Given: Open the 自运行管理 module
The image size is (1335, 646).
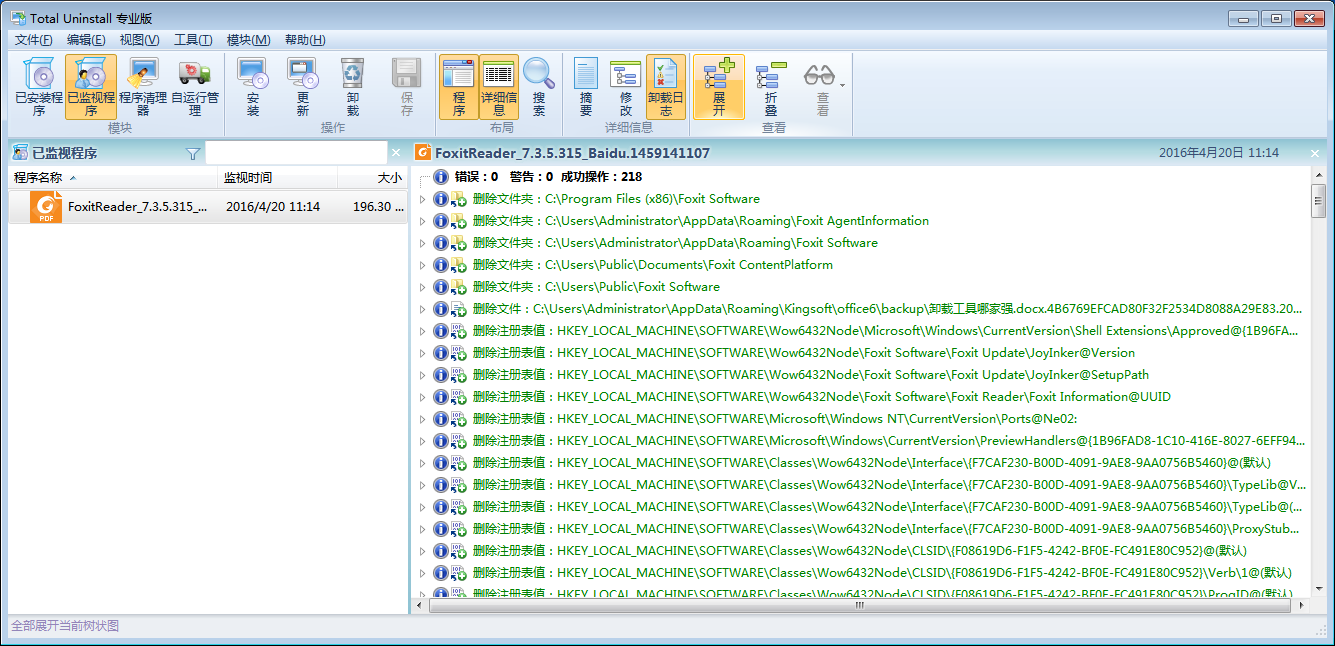Looking at the screenshot, I should pyautogui.click(x=195, y=86).
